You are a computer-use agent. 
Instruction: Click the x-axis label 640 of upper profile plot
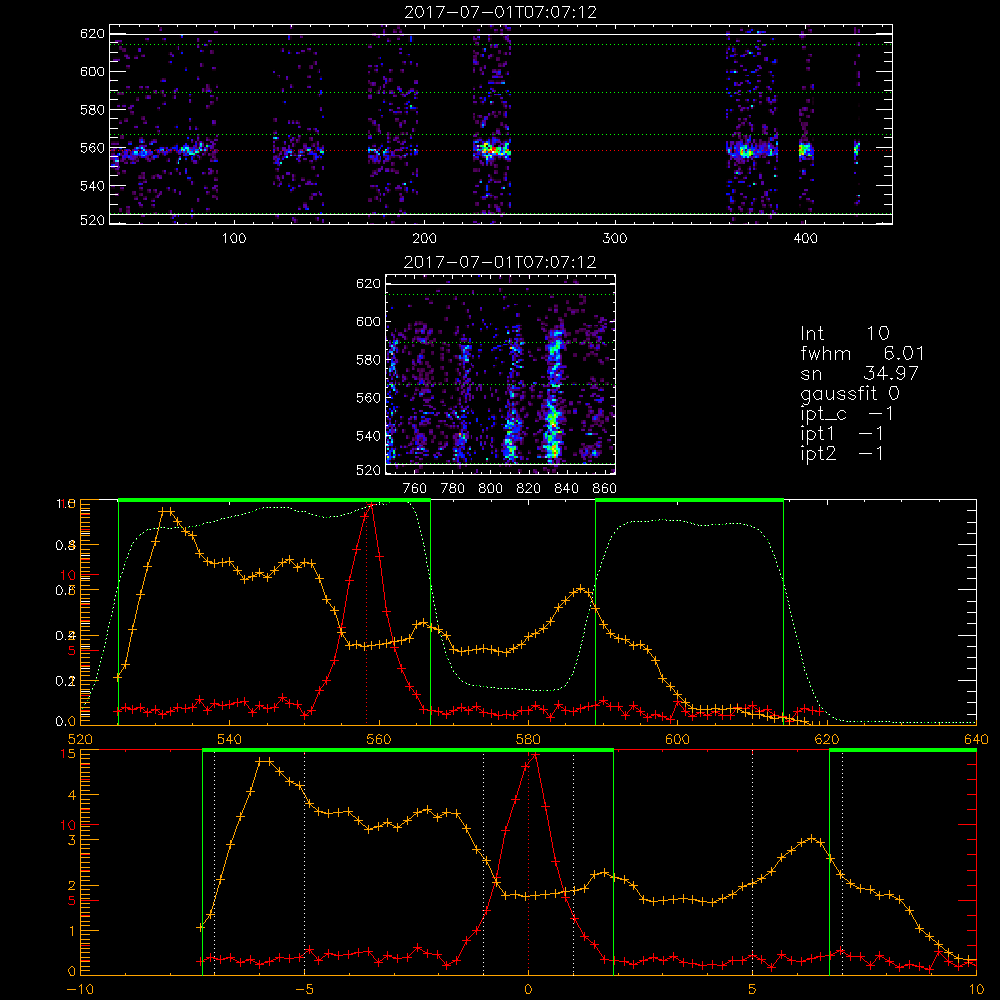[x=976, y=740]
